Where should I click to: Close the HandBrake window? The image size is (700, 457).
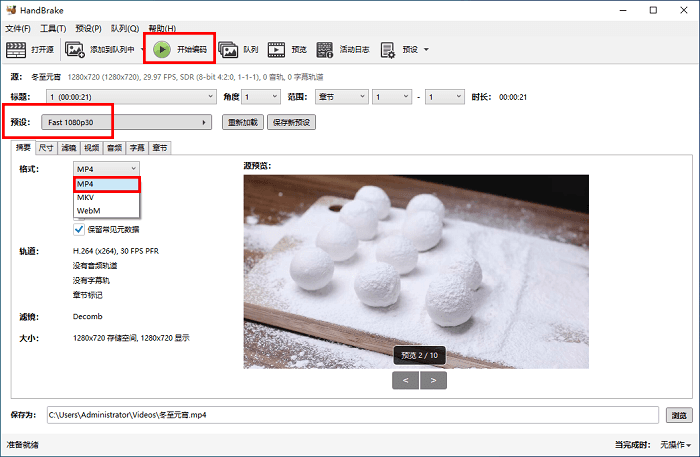click(683, 10)
